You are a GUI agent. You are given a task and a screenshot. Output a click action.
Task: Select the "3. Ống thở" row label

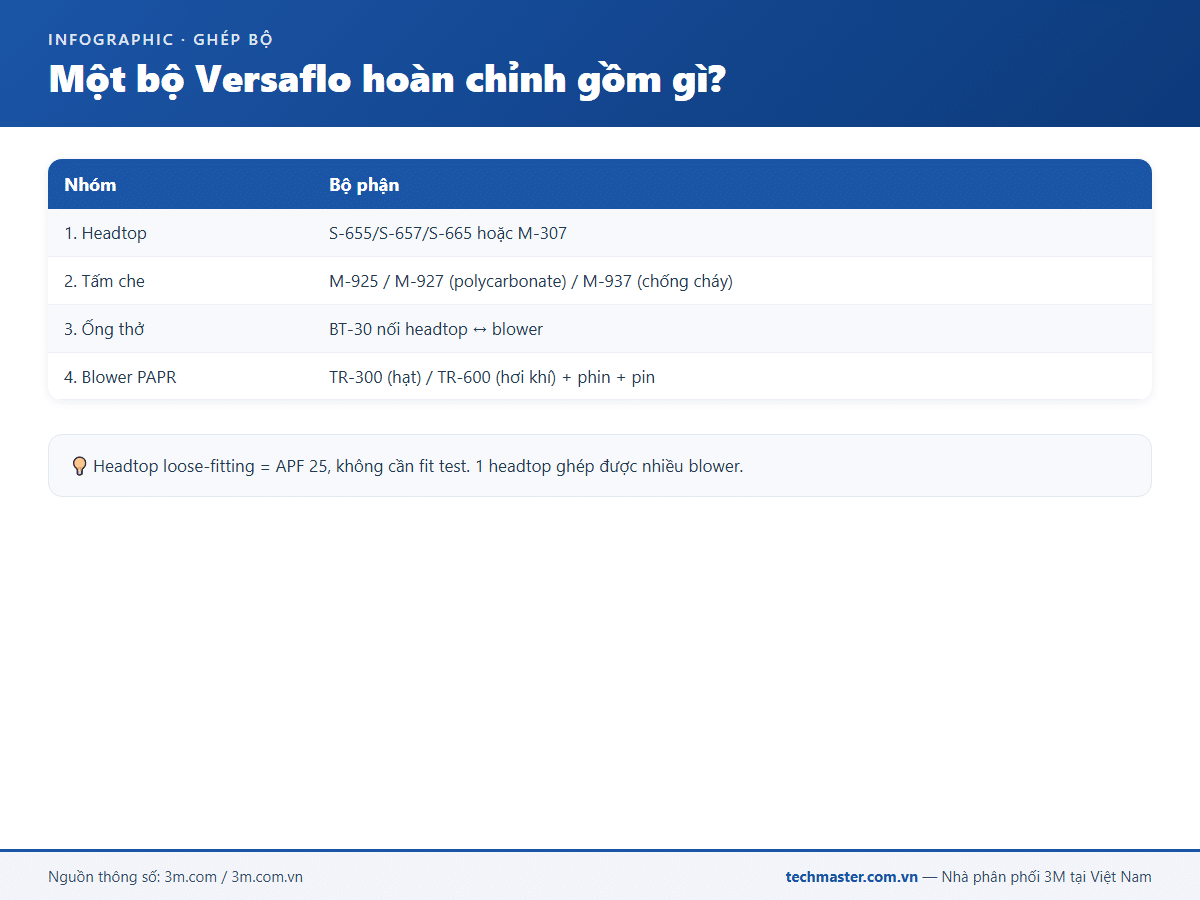[x=104, y=329]
